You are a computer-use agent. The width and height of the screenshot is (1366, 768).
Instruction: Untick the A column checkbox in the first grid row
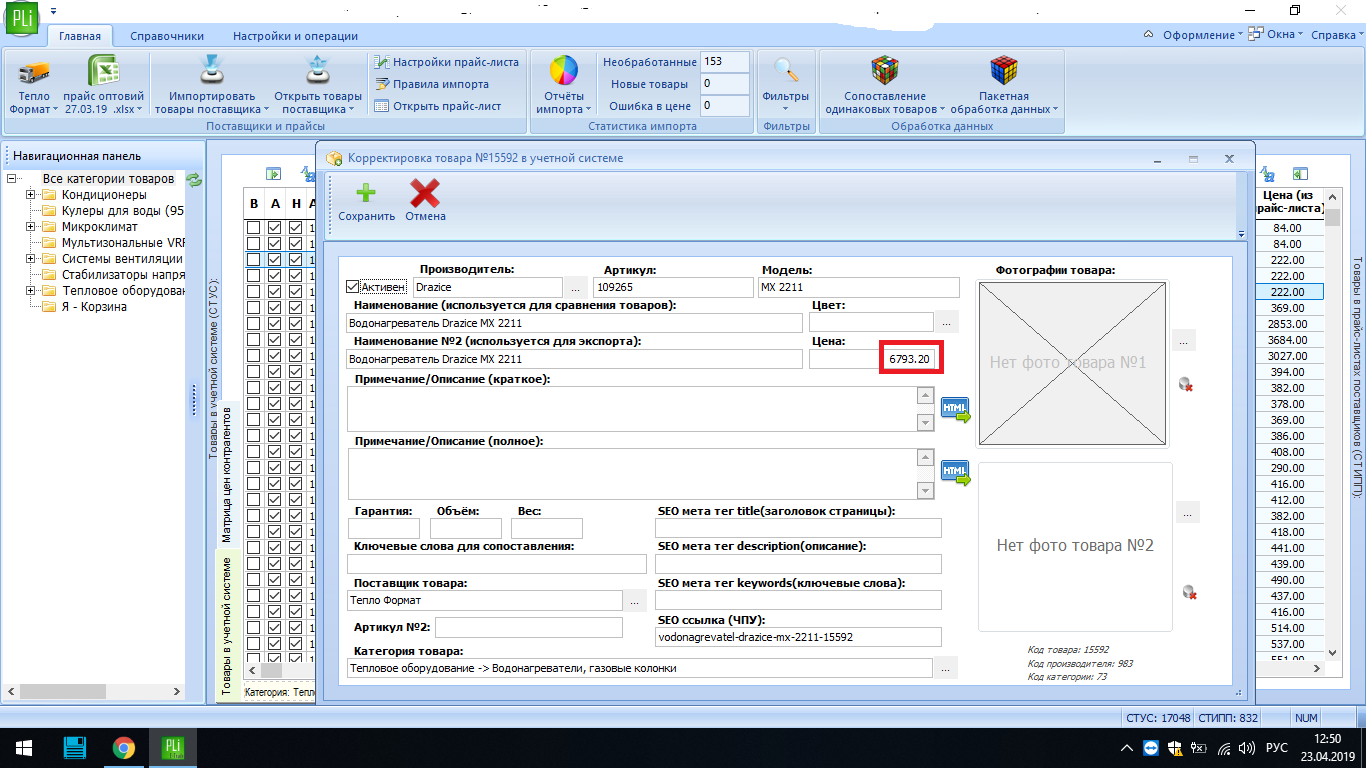274,228
